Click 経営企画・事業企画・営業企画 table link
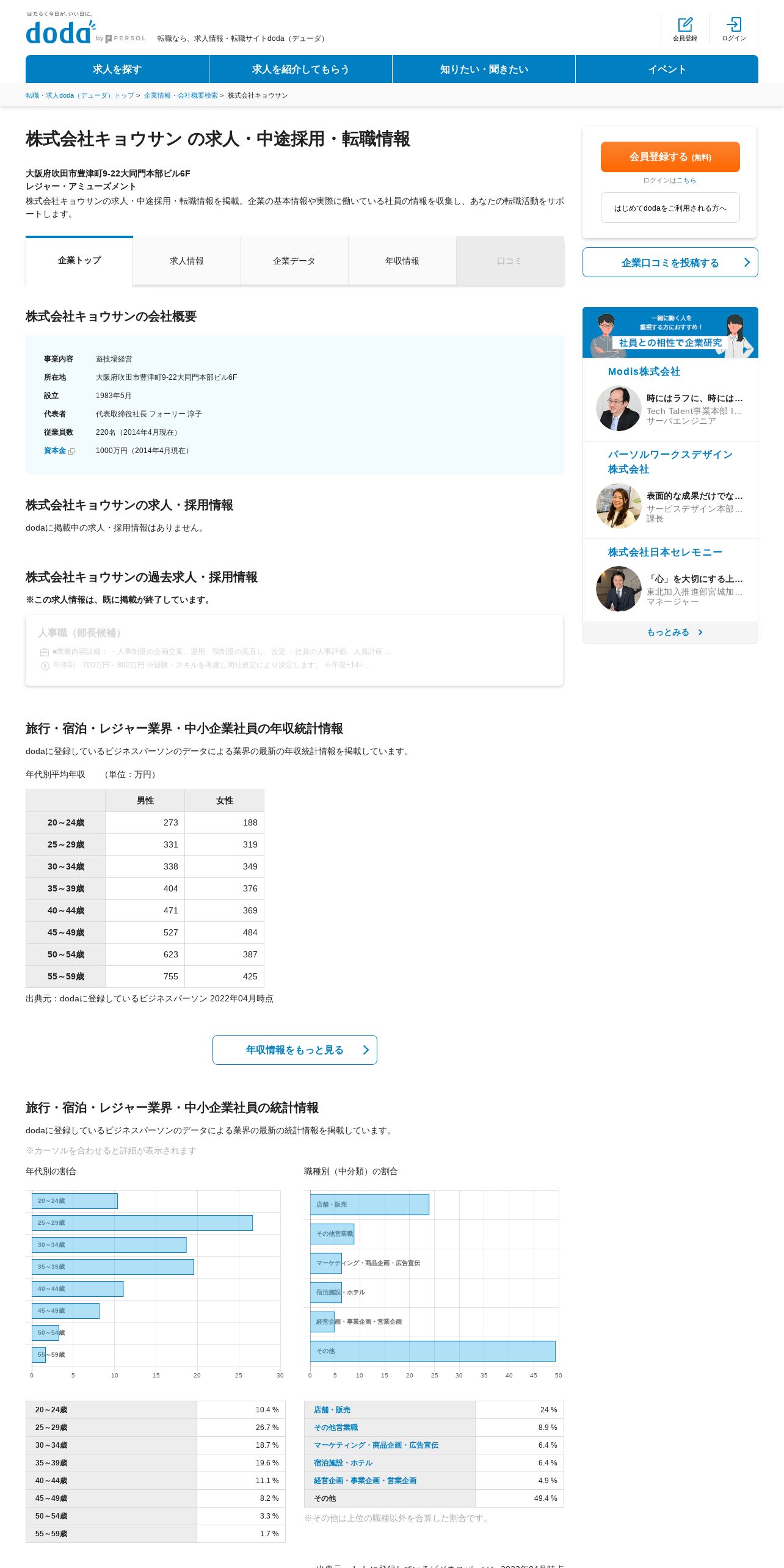The image size is (784, 1568). (365, 1481)
